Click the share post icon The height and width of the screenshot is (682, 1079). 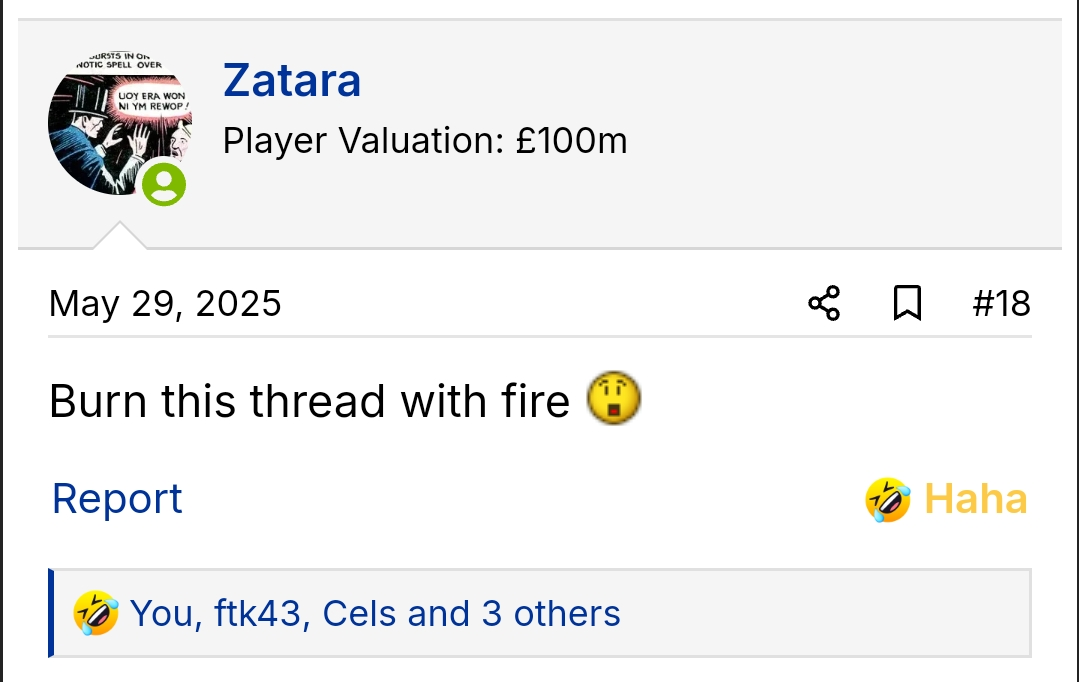[x=823, y=303]
